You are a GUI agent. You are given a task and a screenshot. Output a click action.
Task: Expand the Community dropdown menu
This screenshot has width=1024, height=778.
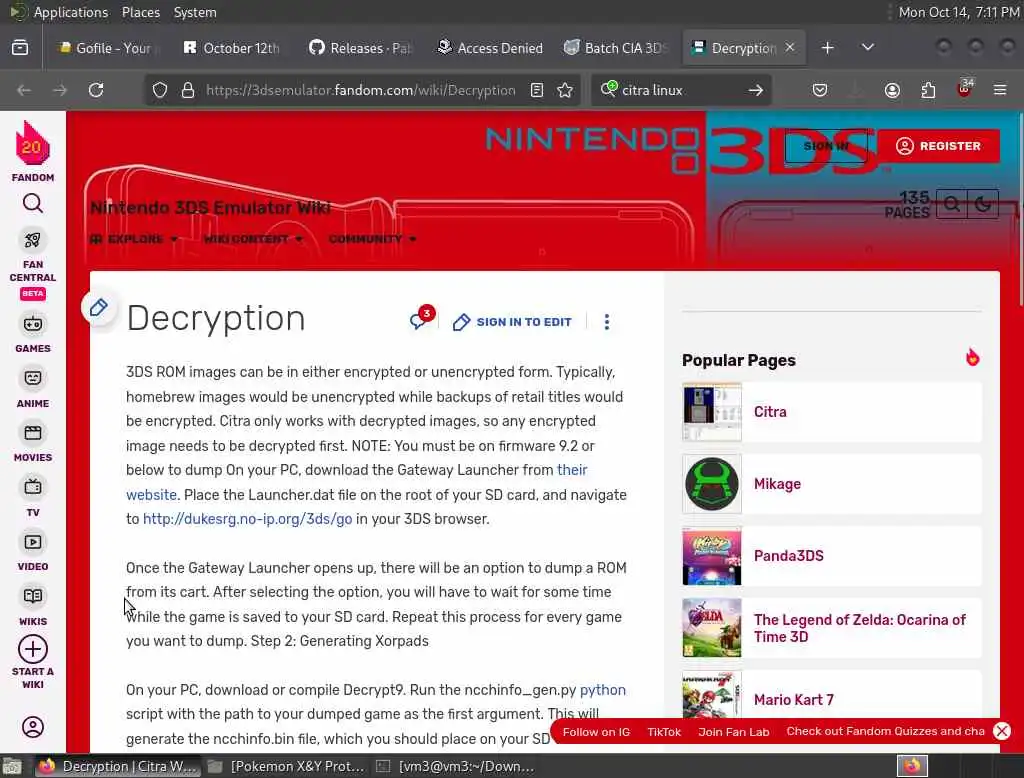(373, 239)
